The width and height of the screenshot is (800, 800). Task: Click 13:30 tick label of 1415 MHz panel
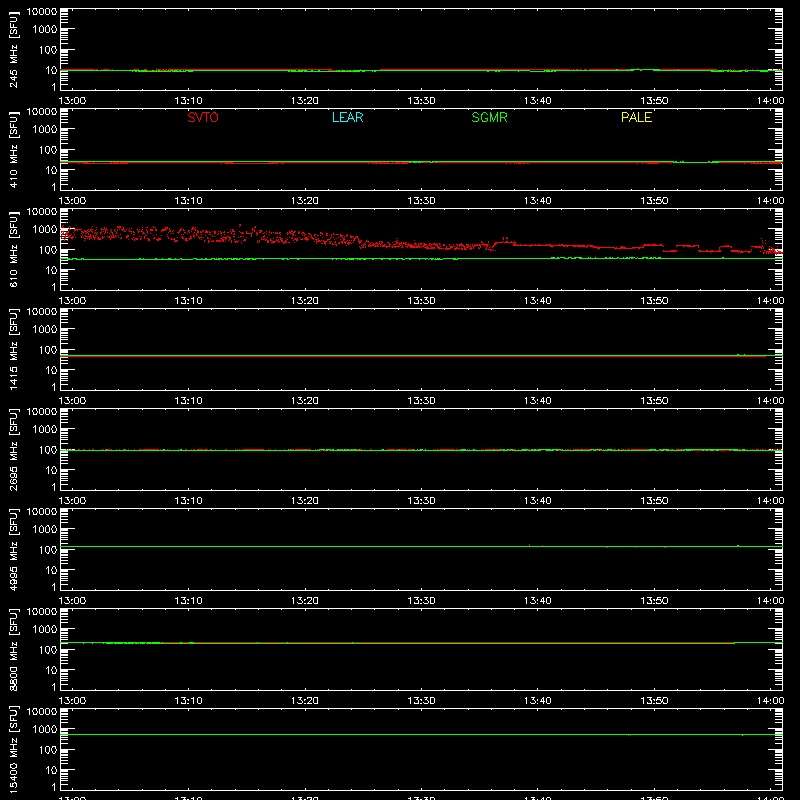pos(421,401)
